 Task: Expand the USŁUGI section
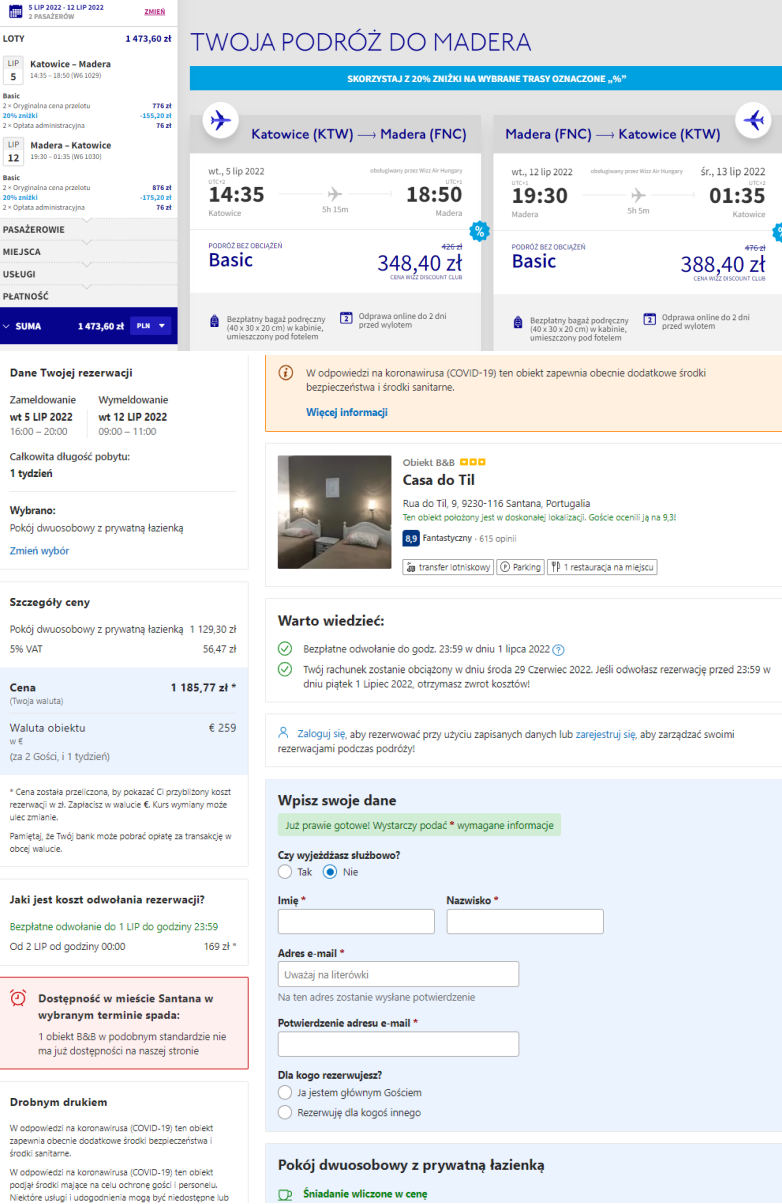click(x=89, y=274)
